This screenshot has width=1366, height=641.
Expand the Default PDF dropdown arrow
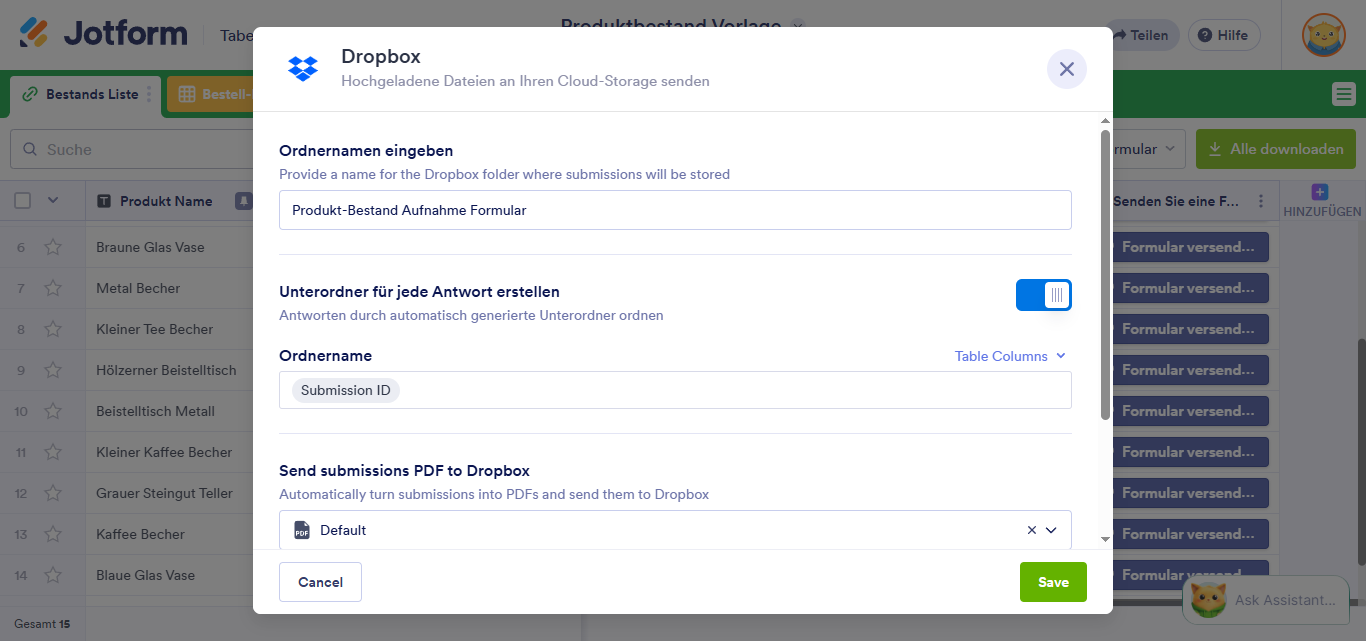(1051, 530)
